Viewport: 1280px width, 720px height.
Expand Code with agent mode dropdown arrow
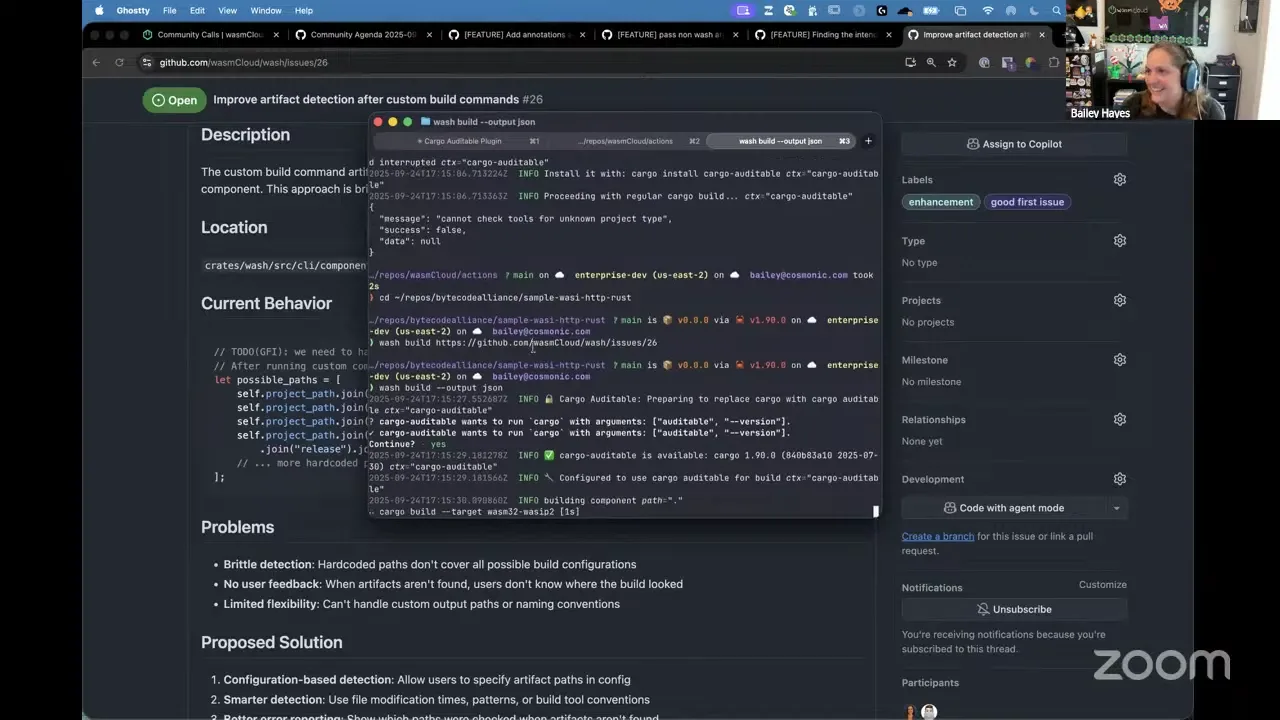(x=1116, y=508)
